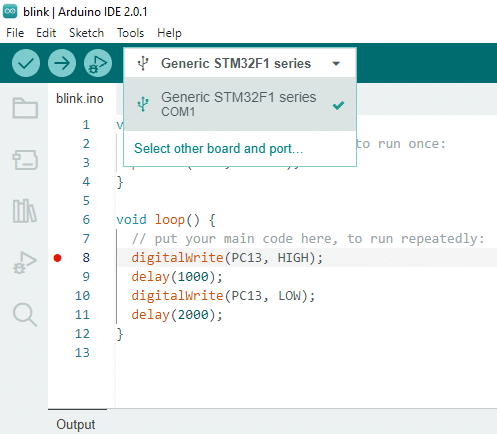
Task: Click line number 1 in gutter
Action: tap(86, 125)
